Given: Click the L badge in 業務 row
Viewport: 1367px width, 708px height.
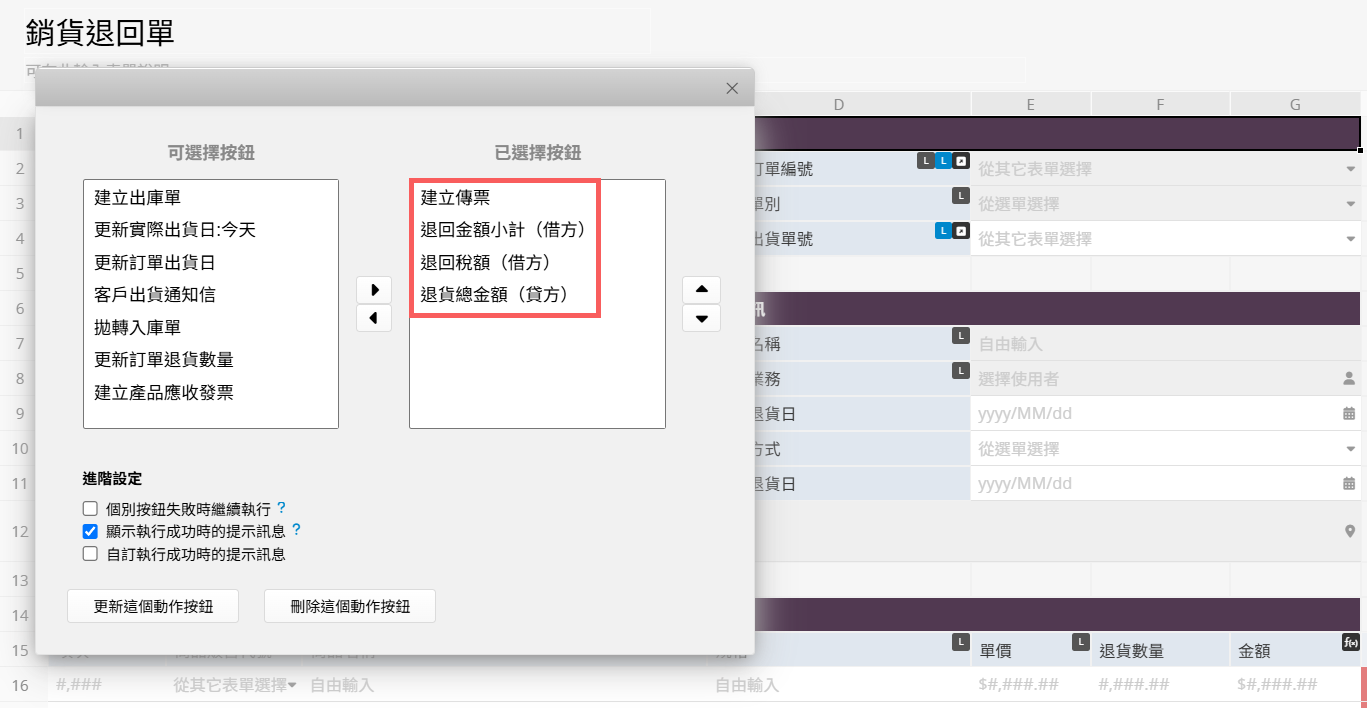Looking at the screenshot, I should [x=960, y=370].
